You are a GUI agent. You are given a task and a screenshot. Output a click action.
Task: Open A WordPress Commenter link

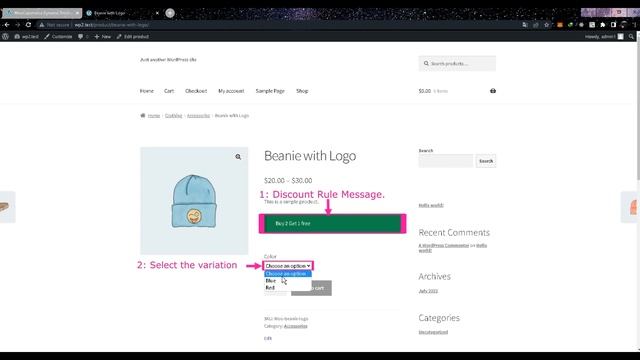click(x=444, y=245)
